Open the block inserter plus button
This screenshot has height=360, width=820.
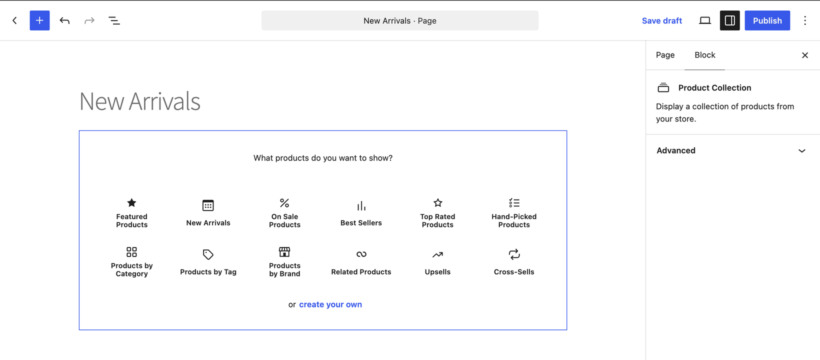[x=40, y=20]
